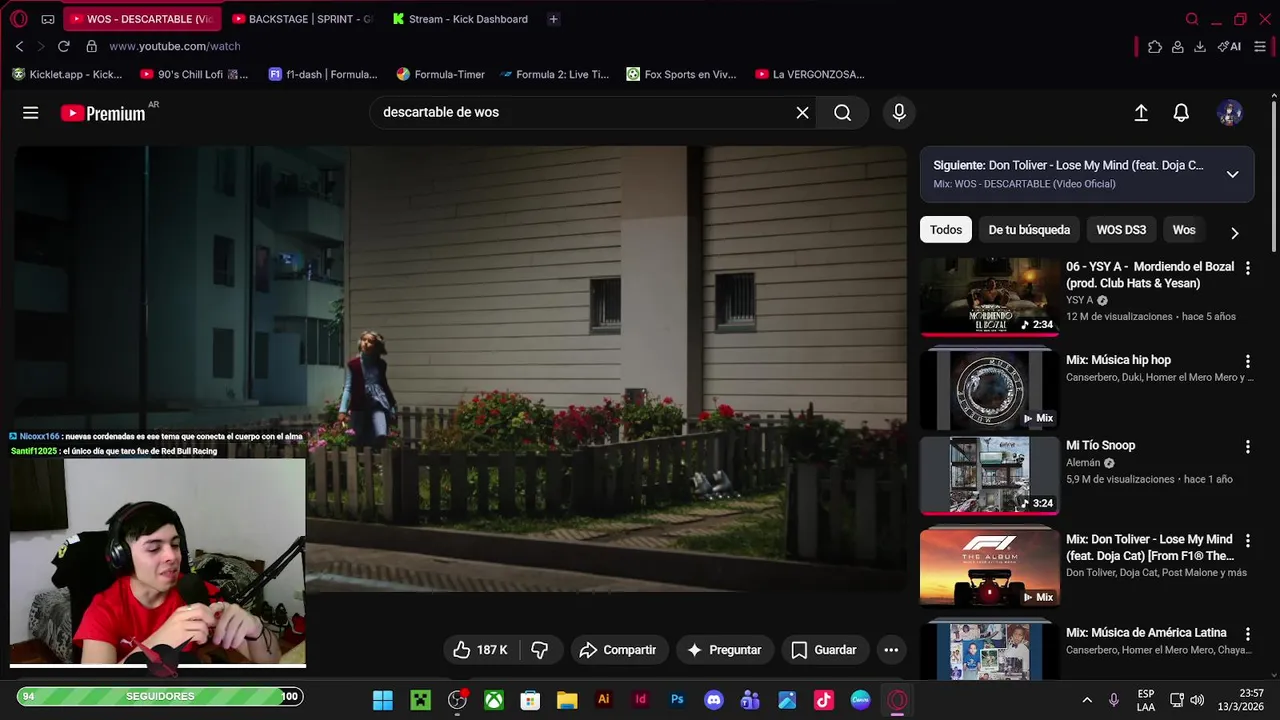Open options for Don Toliver mix
Screen dimensions: 1280x720
click(x=1247, y=541)
